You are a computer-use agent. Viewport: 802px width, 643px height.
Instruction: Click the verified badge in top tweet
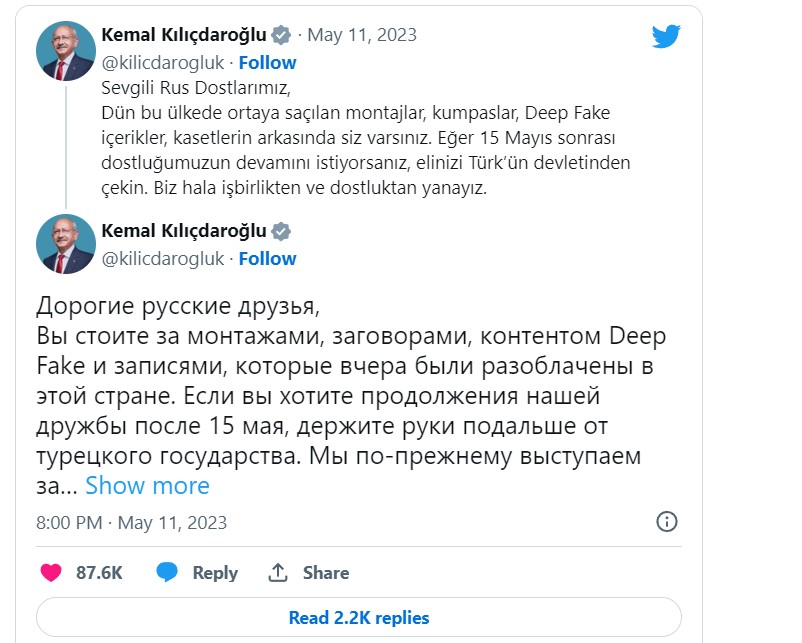[282, 35]
